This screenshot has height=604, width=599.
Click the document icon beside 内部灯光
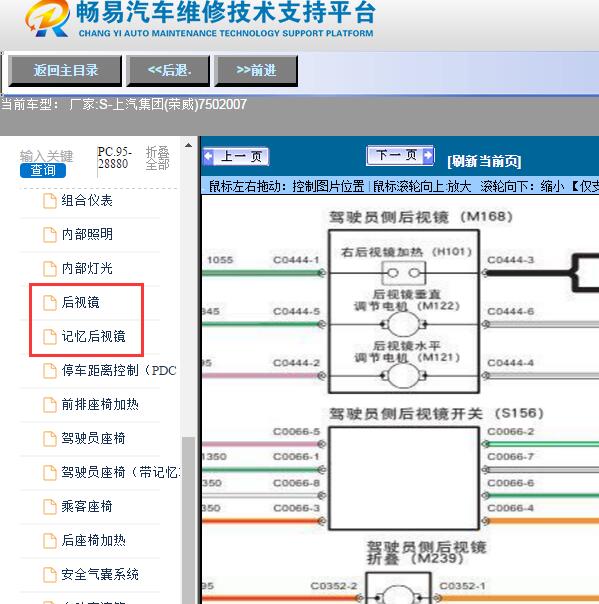tap(50, 269)
